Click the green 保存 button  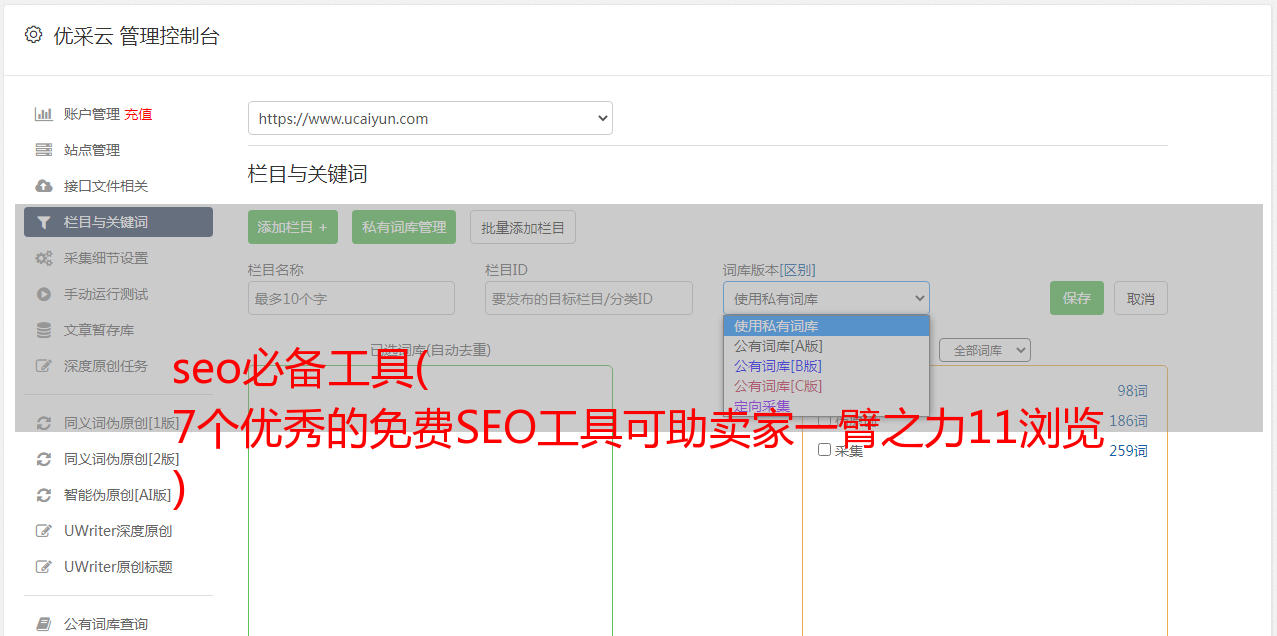1077,298
